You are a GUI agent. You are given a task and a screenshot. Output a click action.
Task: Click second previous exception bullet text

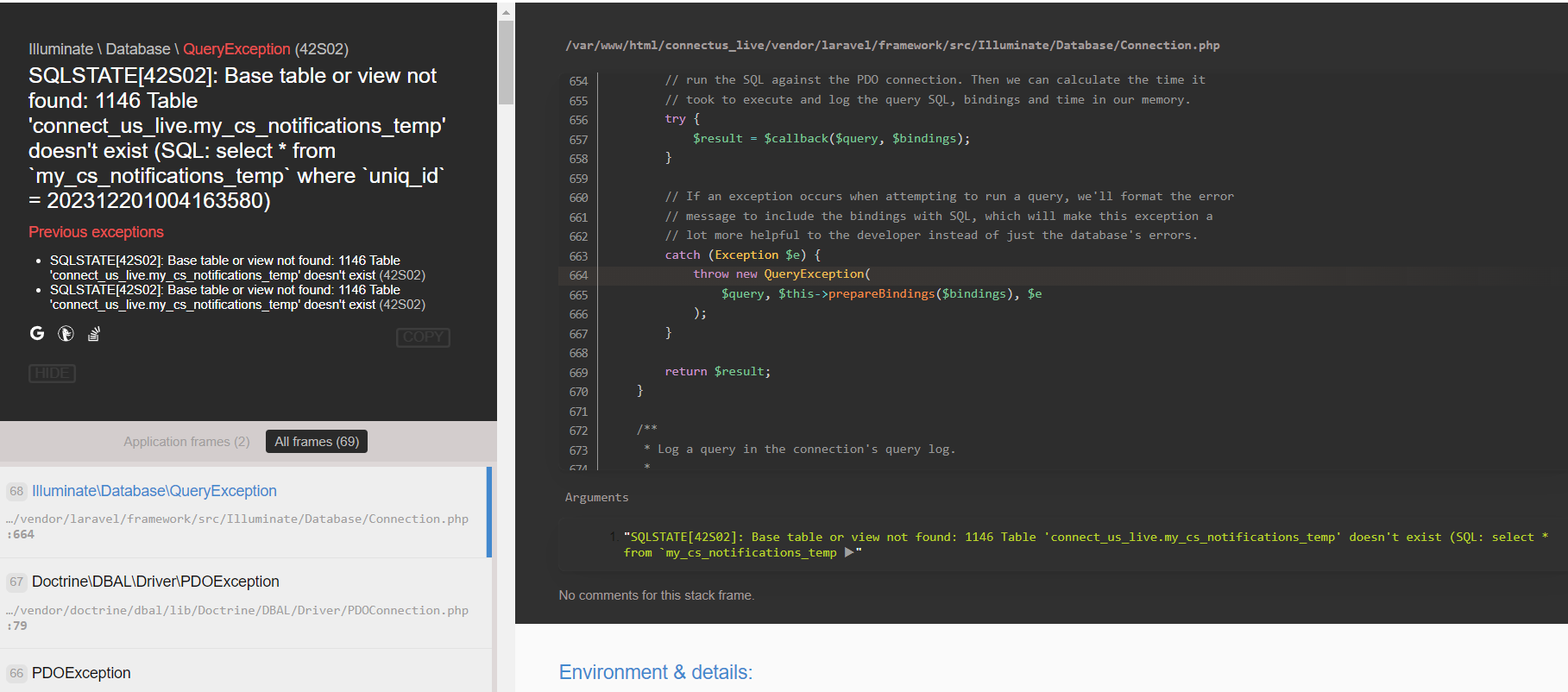point(237,297)
